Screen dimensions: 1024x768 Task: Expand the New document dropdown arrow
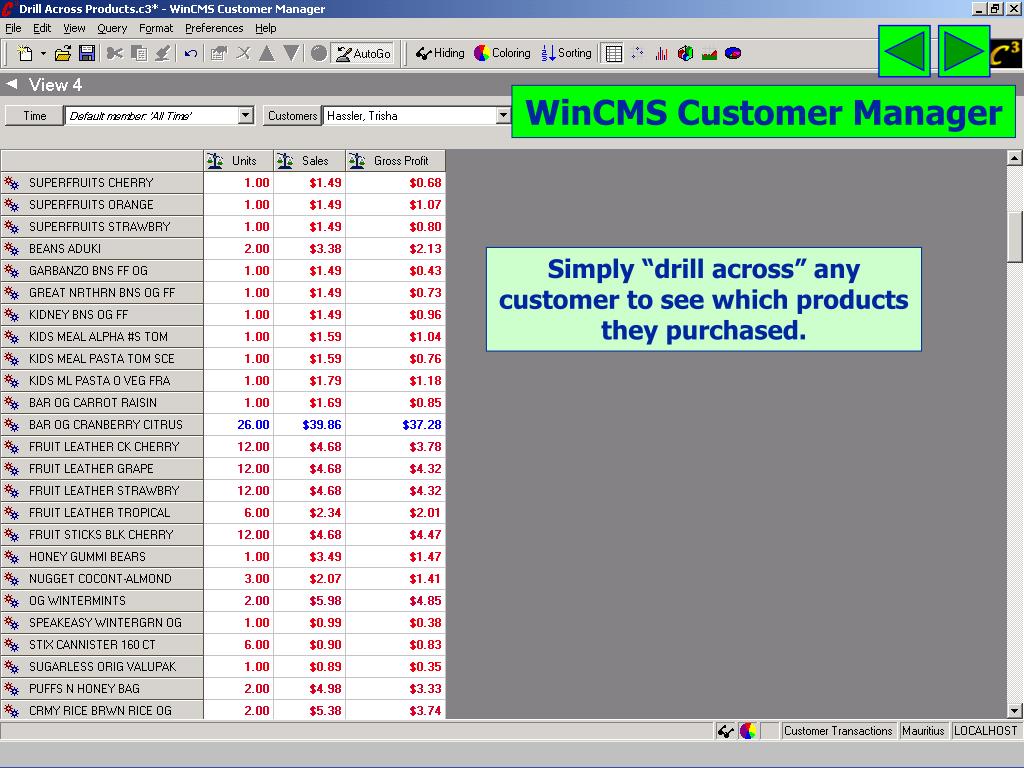coord(43,54)
